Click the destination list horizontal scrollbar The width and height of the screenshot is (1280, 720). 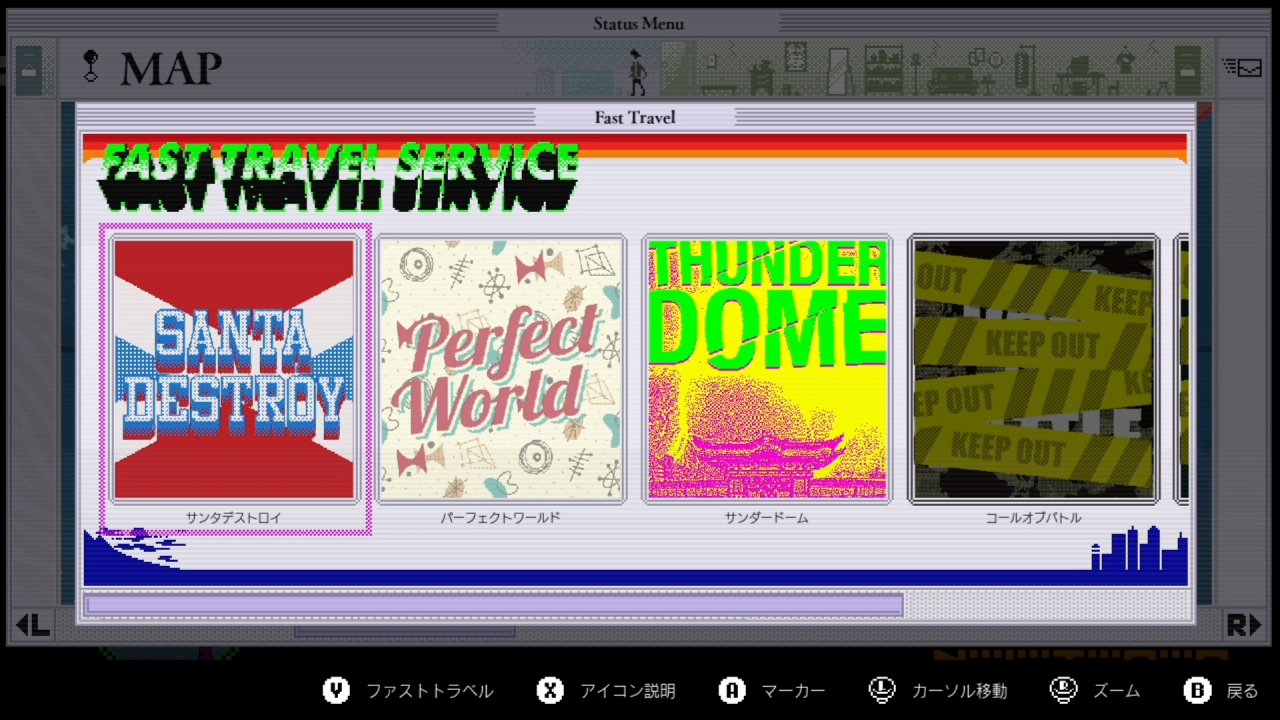coord(495,604)
